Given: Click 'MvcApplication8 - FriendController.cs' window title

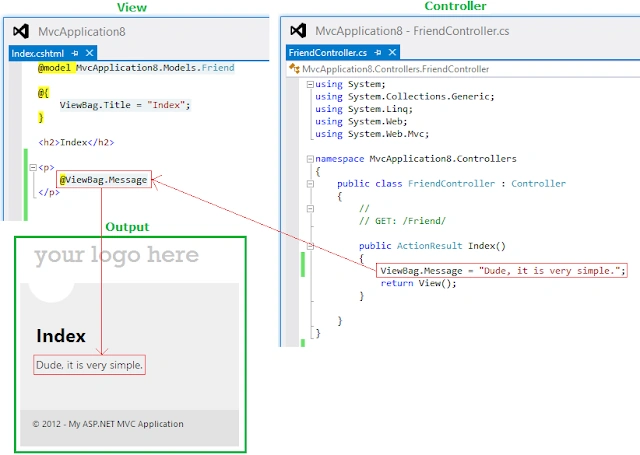Looking at the screenshot, I should click(x=412, y=31).
